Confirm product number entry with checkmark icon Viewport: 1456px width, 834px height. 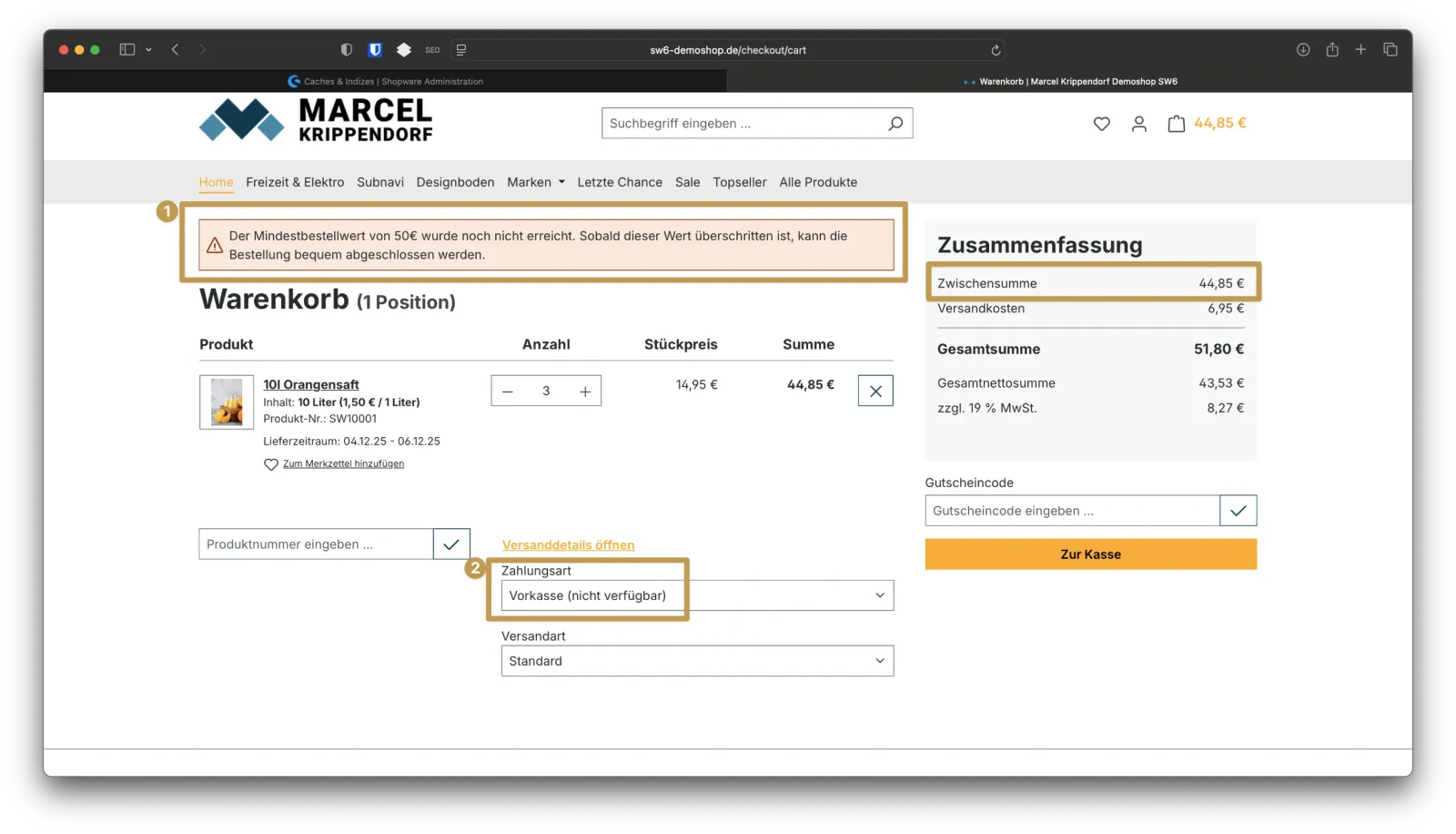(x=451, y=544)
